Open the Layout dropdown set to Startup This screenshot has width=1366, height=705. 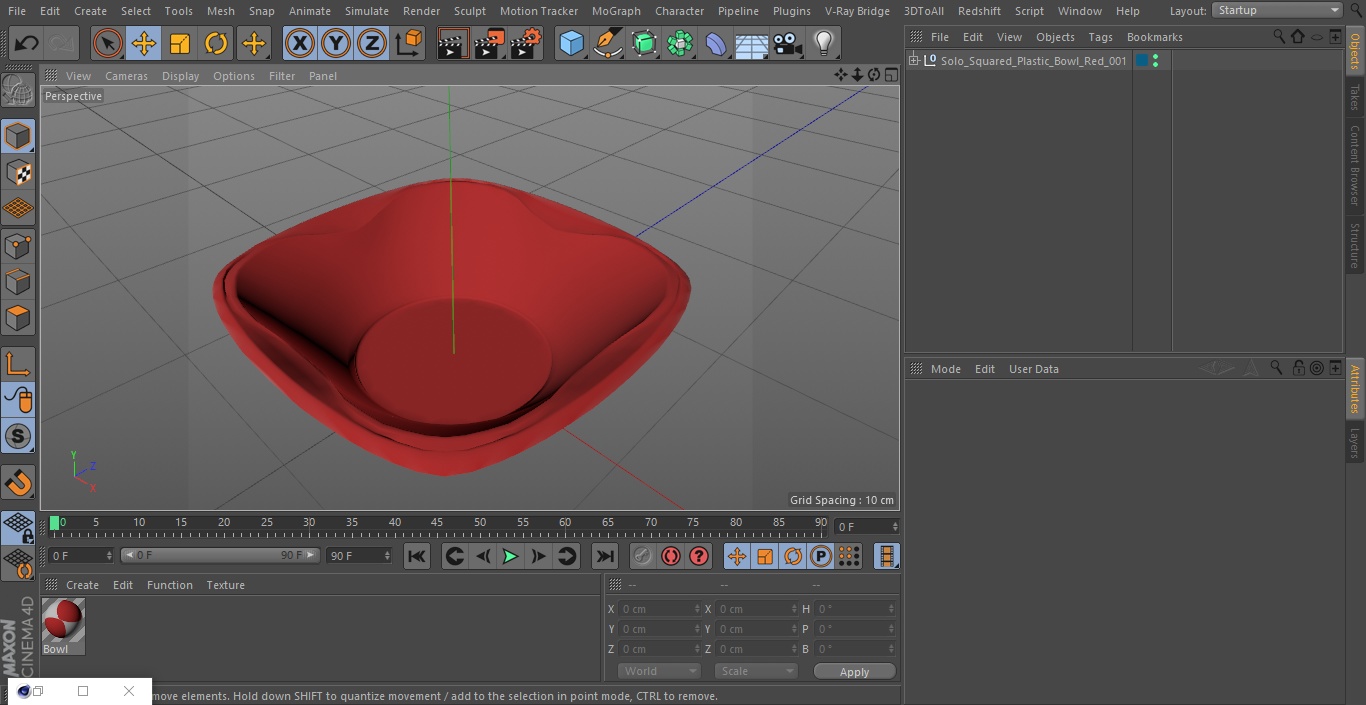click(1278, 10)
